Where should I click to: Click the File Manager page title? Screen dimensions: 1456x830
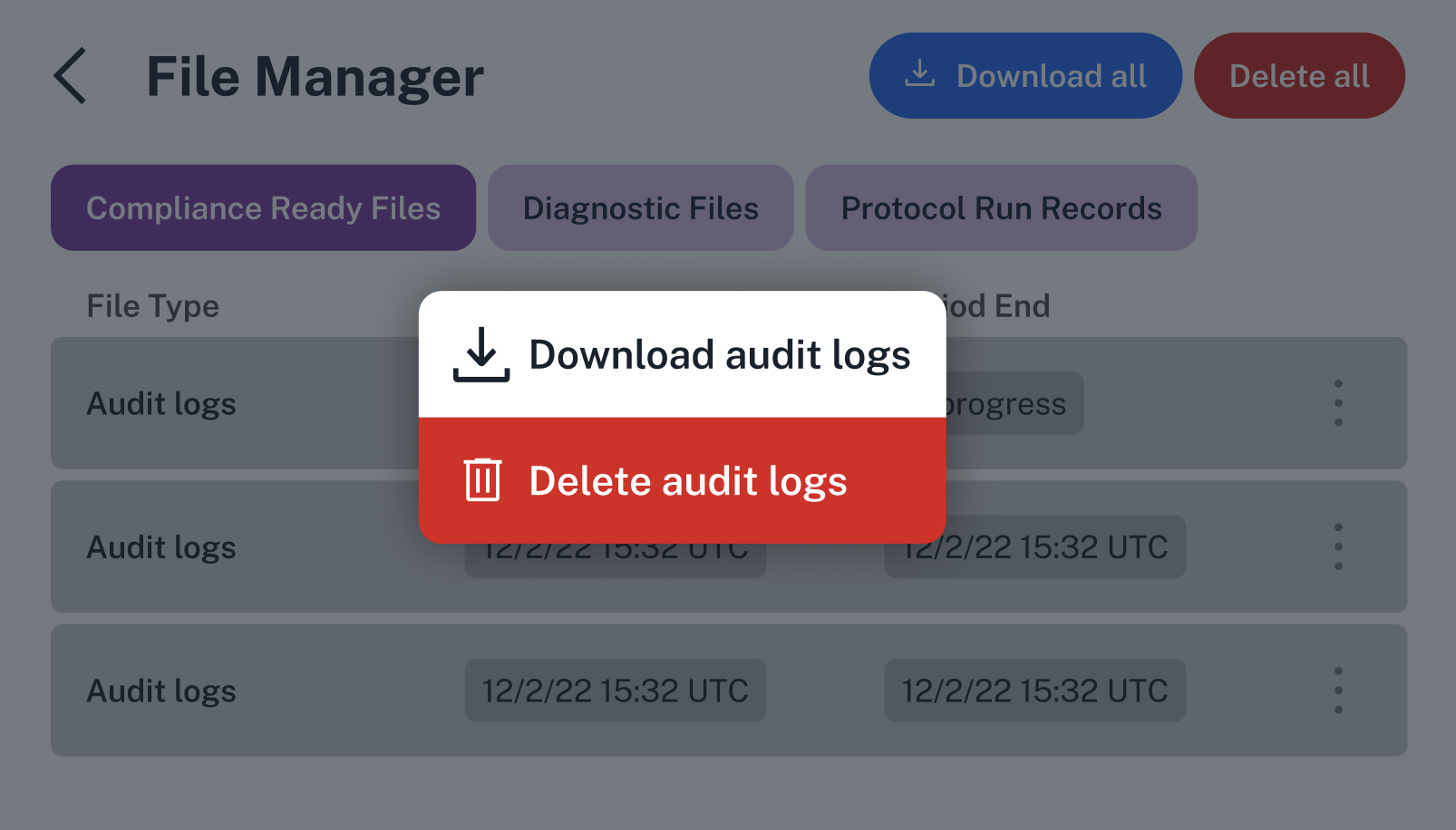(315, 77)
